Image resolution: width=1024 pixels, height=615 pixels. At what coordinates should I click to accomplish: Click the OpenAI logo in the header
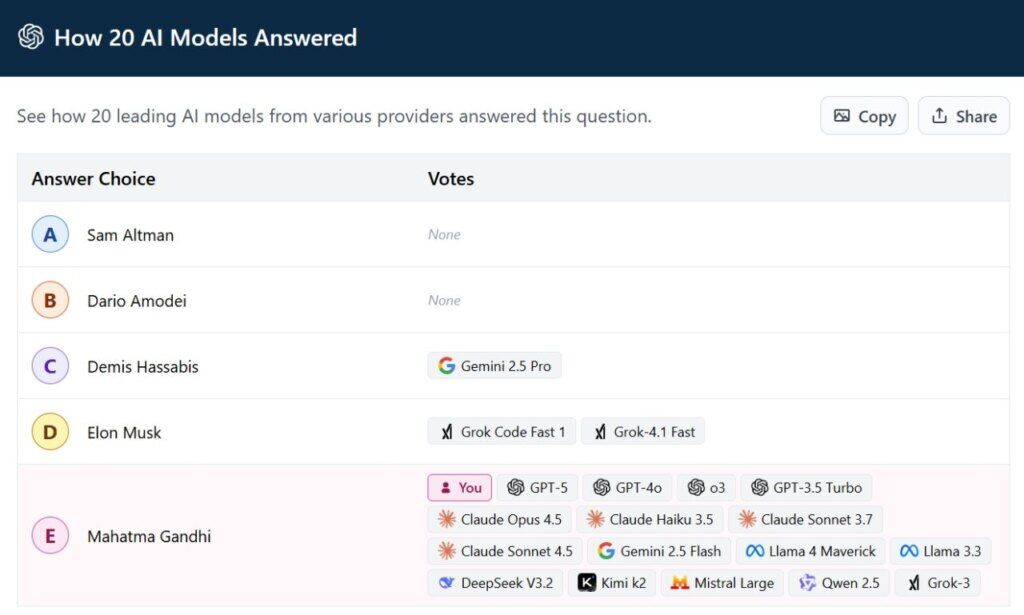click(x=30, y=38)
